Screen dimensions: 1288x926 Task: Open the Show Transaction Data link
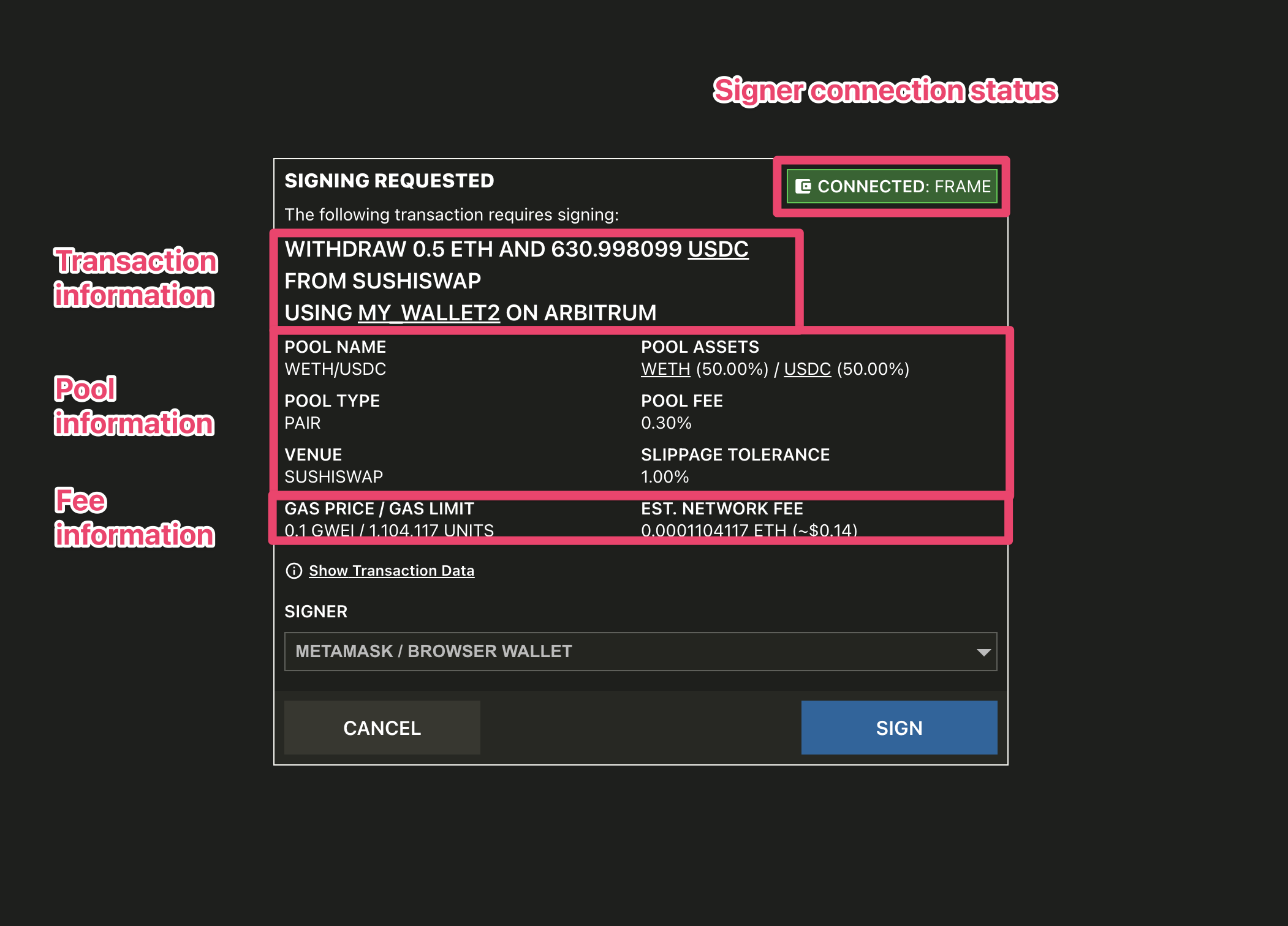coord(391,571)
